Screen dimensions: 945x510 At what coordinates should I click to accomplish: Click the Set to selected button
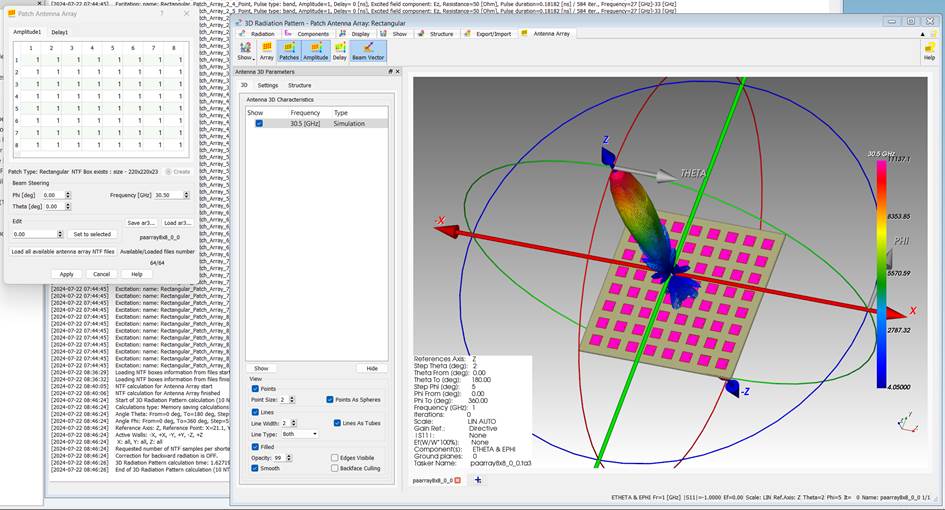[x=92, y=234]
